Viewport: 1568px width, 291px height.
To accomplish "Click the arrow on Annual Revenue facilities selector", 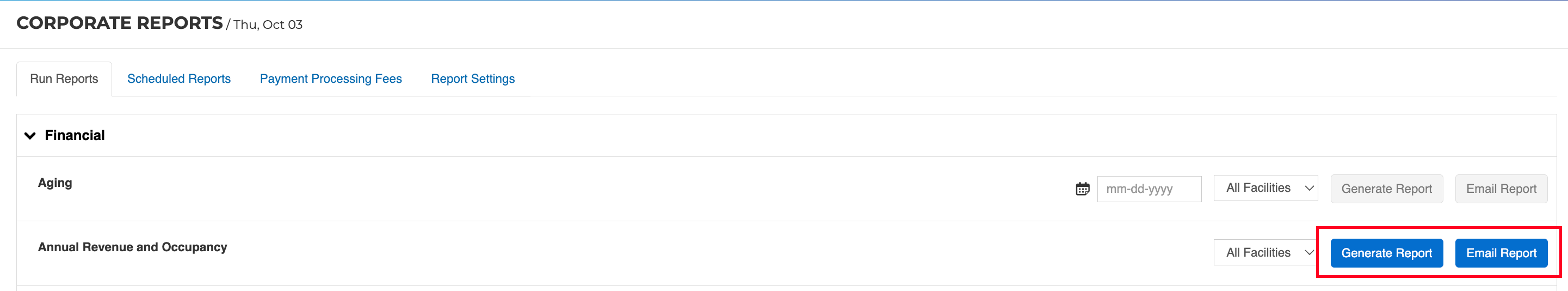I will point(1308,252).
